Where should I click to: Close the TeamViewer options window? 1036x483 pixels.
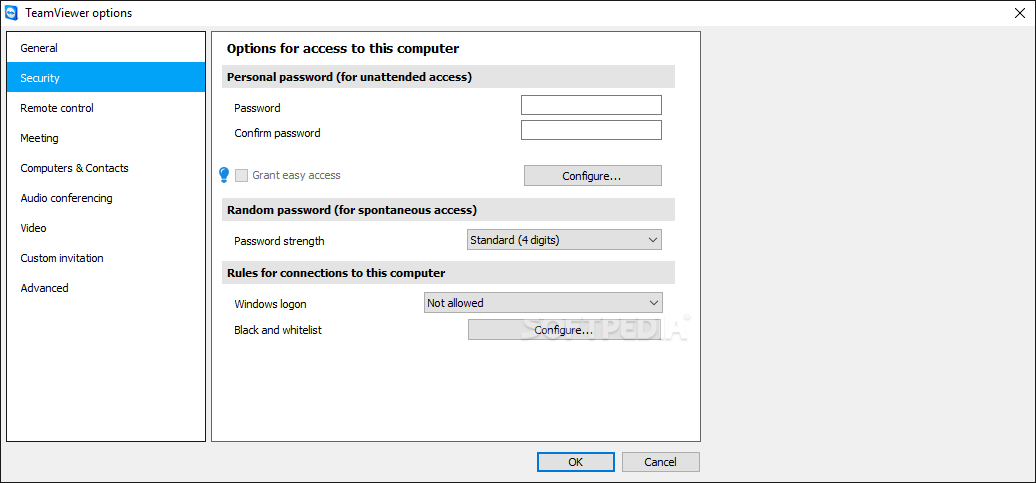tap(1018, 13)
